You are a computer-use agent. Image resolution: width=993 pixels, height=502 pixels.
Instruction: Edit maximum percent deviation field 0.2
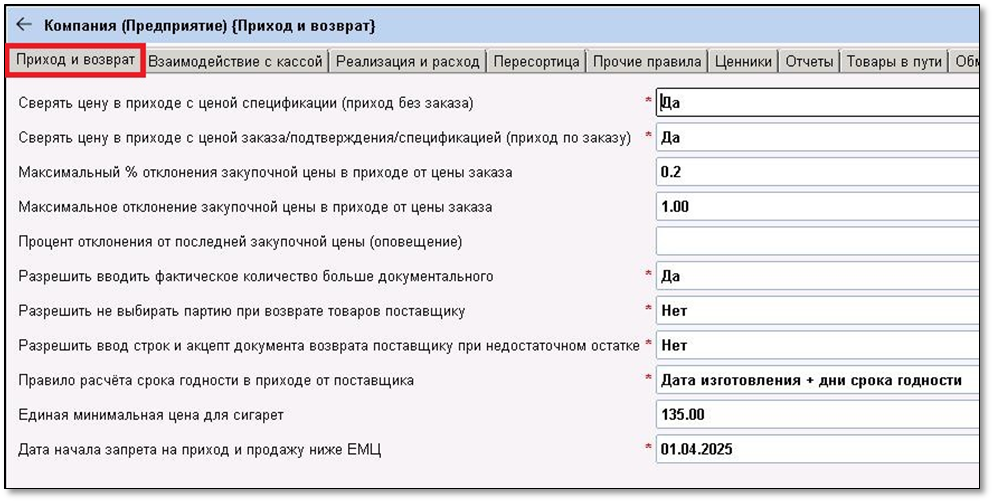pos(816,172)
